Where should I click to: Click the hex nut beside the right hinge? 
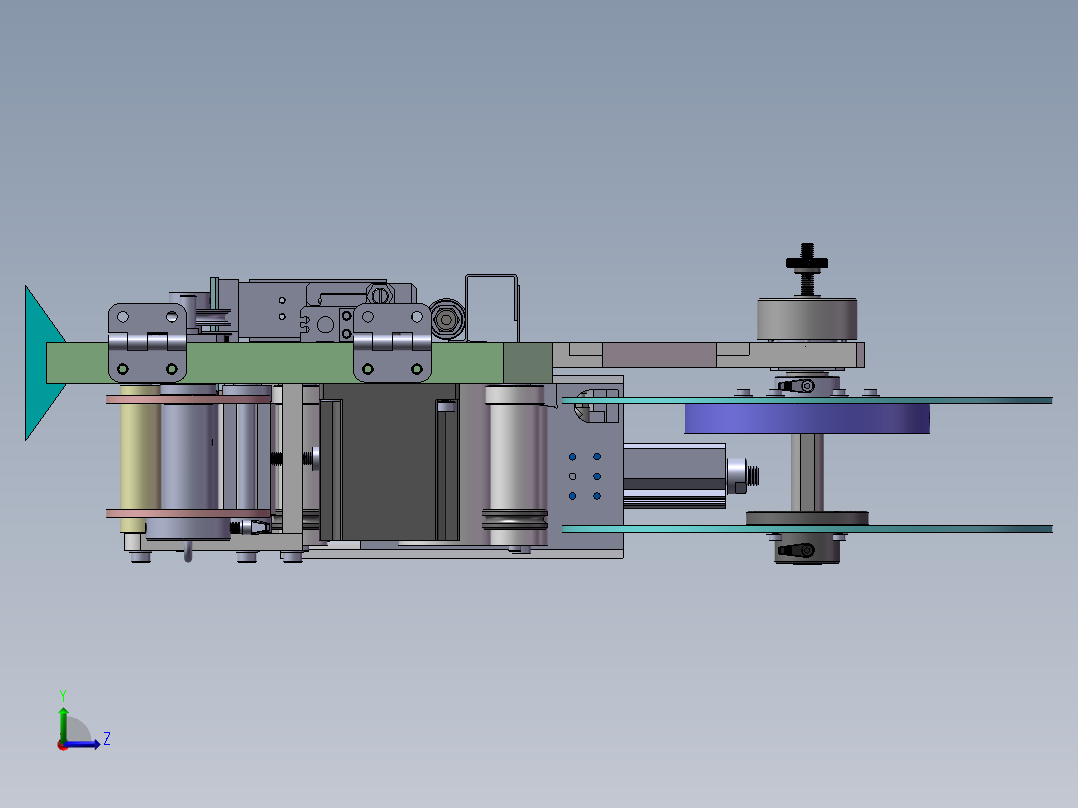tap(447, 319)
